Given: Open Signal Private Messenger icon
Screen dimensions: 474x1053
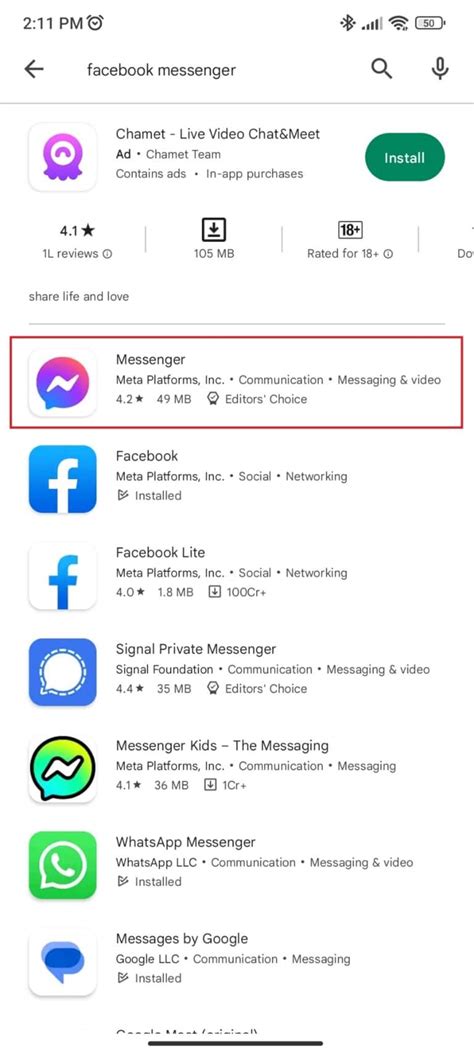Looking at the screenshot, I should pyautogui.click(x=62, y=672).
